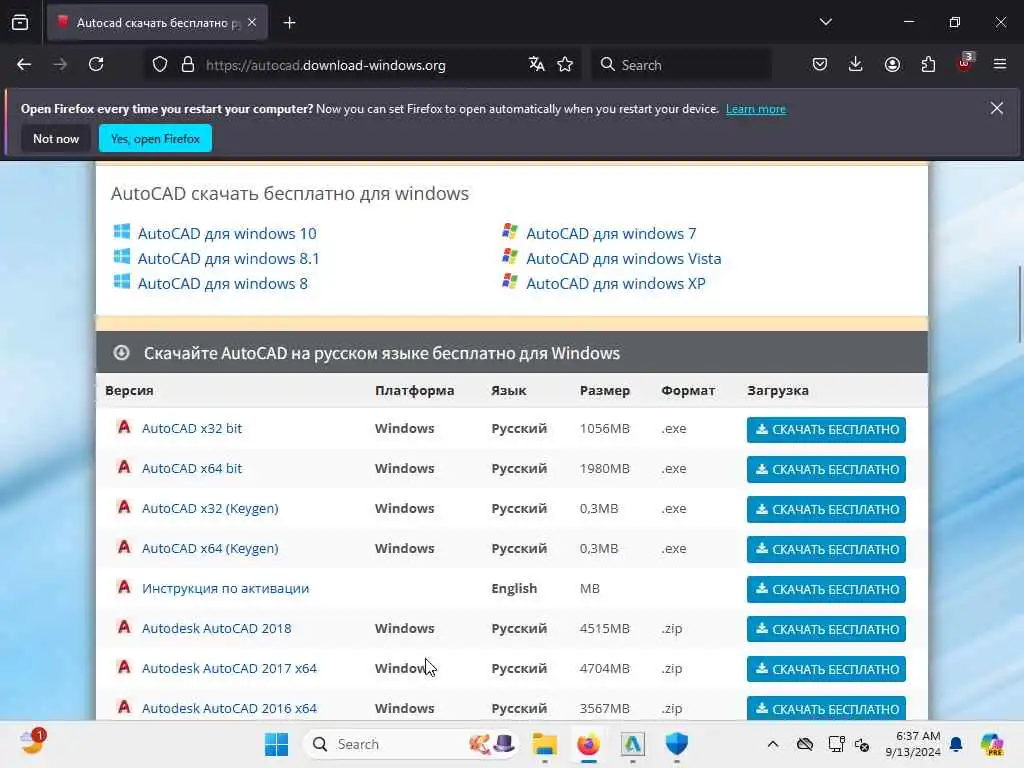Screen dimensions: 1024x768
Task: Click the AutoCAD logo beside AutoCAD x32 bit
Action: [x=124, y=427]
